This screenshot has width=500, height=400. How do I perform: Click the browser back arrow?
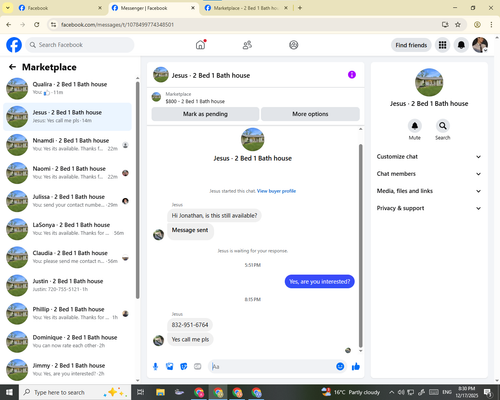[9, 25]
